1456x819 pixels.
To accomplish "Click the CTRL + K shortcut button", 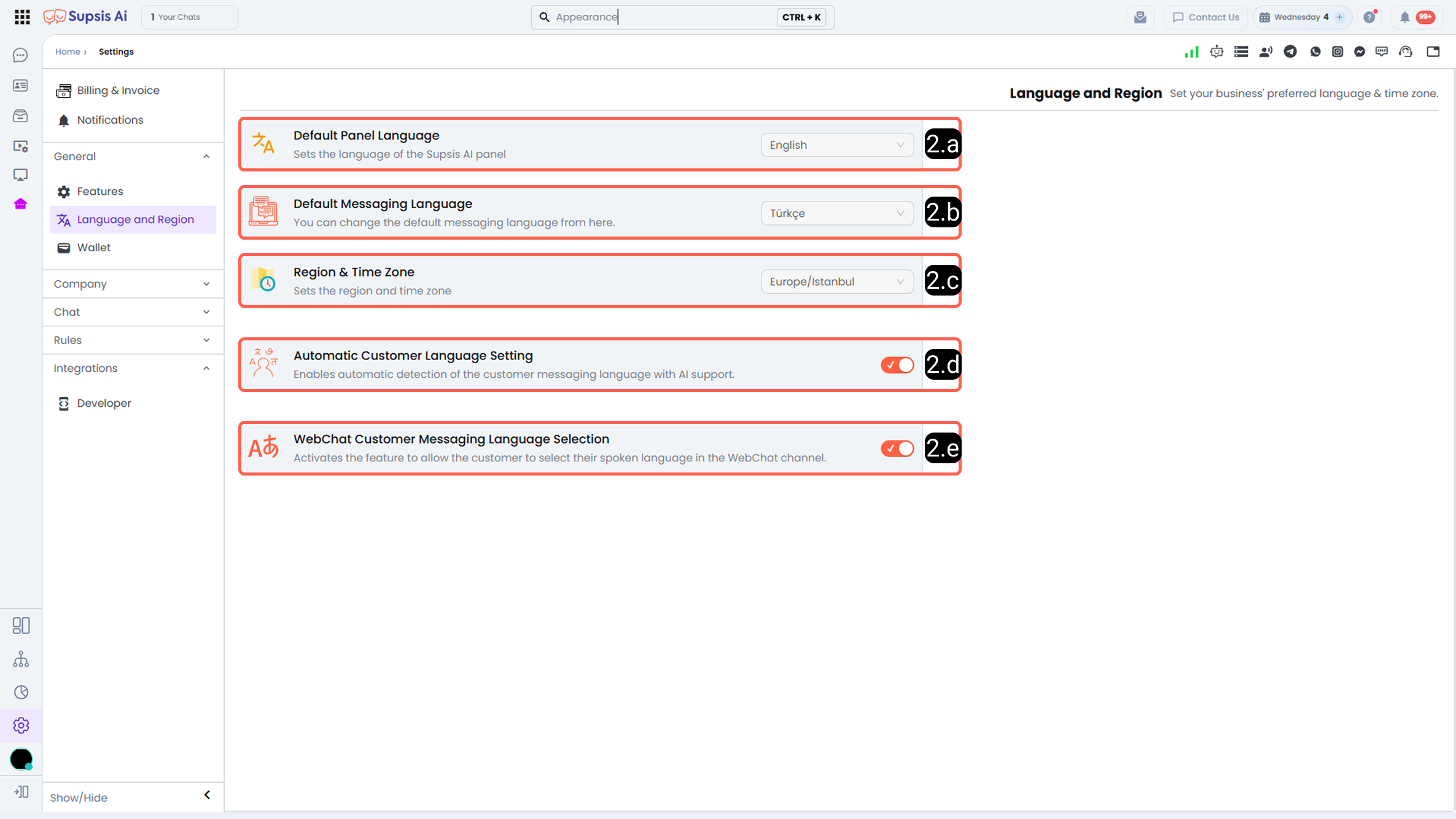I will 801,17.
